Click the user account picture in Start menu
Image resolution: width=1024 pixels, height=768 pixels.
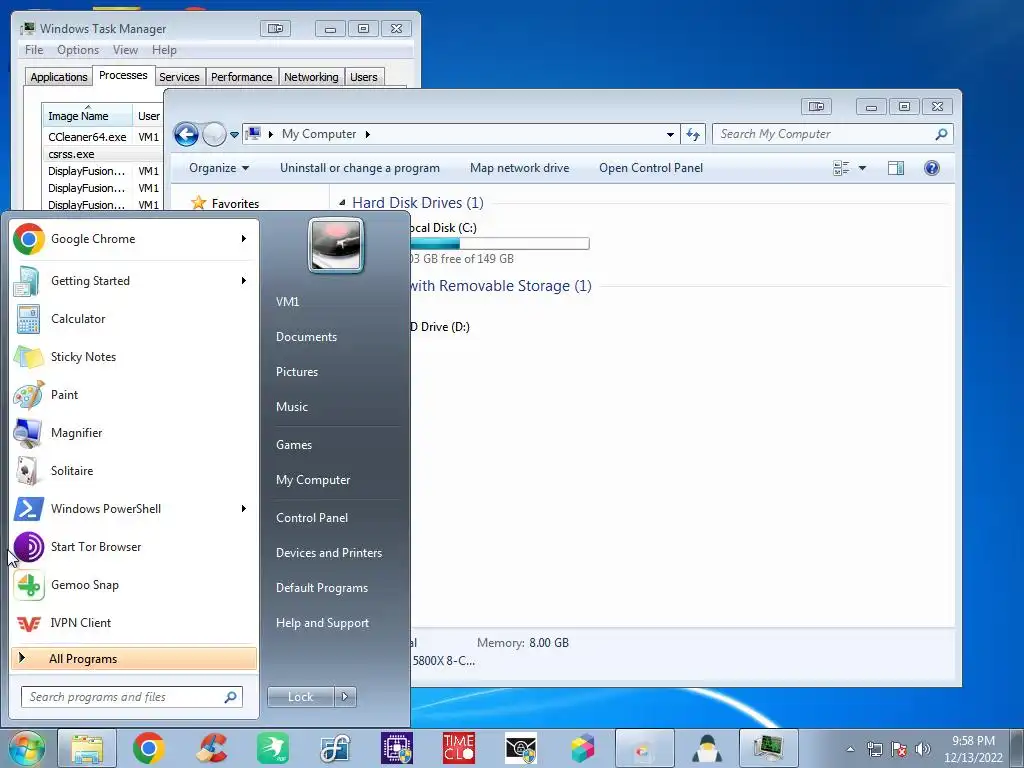pos(336,245)
